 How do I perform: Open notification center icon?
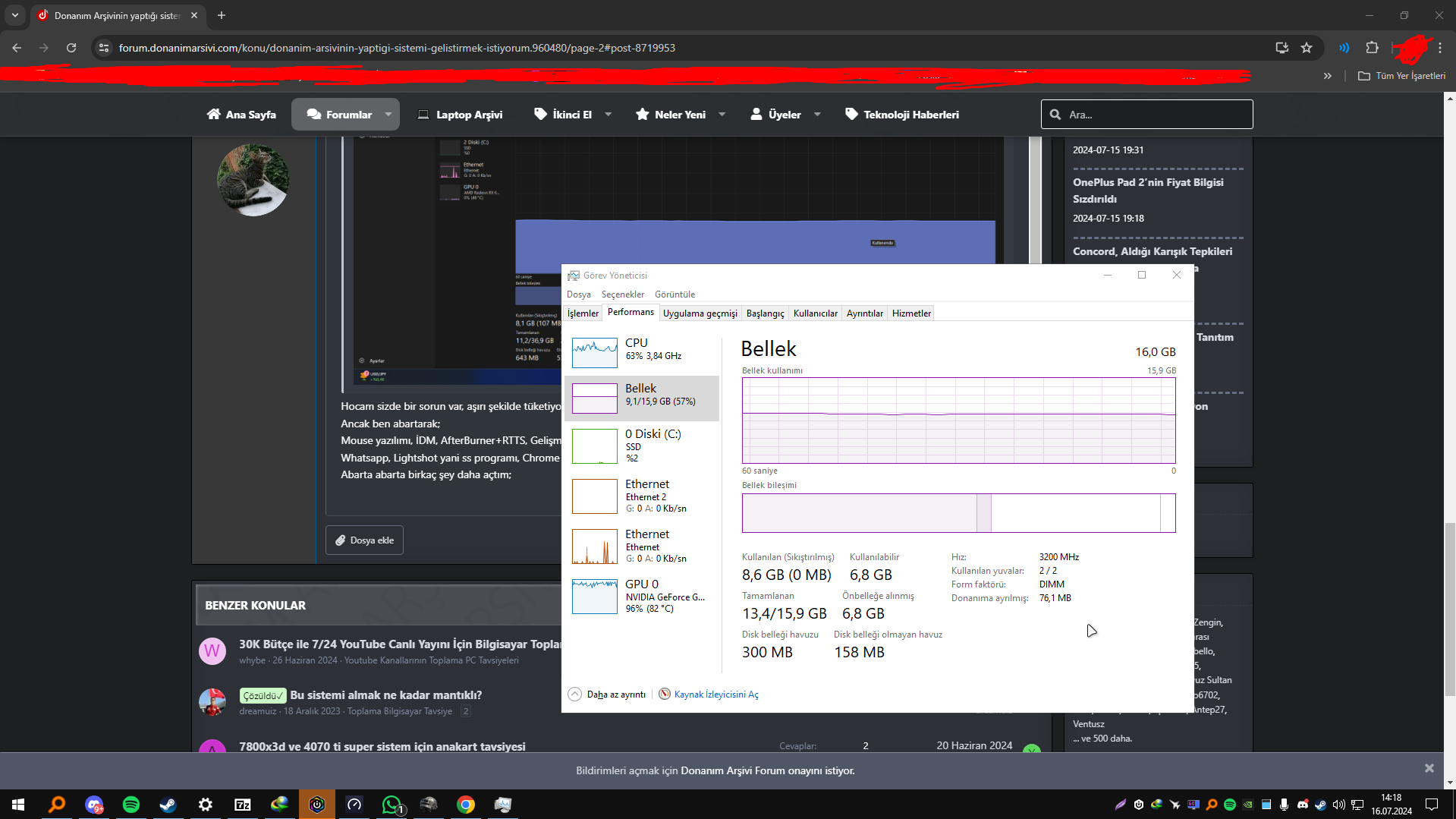[x=1432, y=805]
